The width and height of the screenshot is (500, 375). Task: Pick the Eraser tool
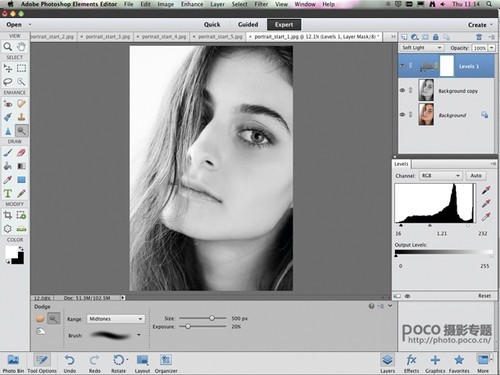(21, 153)
